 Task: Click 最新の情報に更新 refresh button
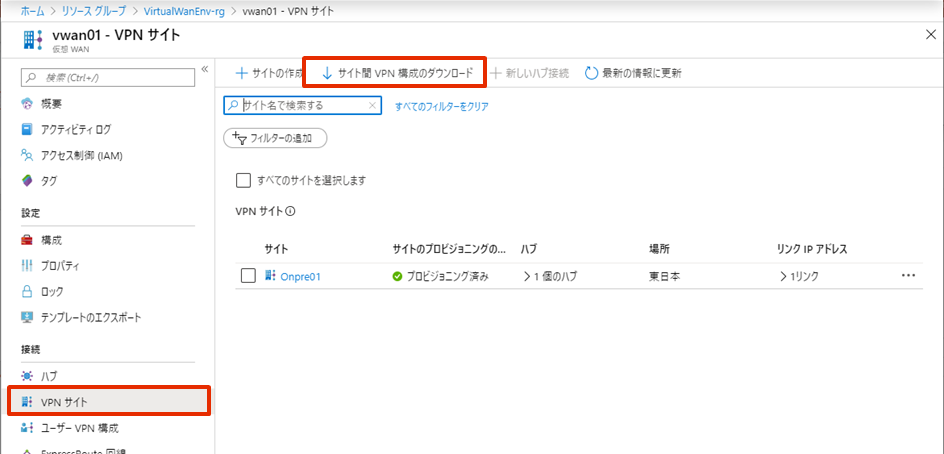(x=633, y=73)
